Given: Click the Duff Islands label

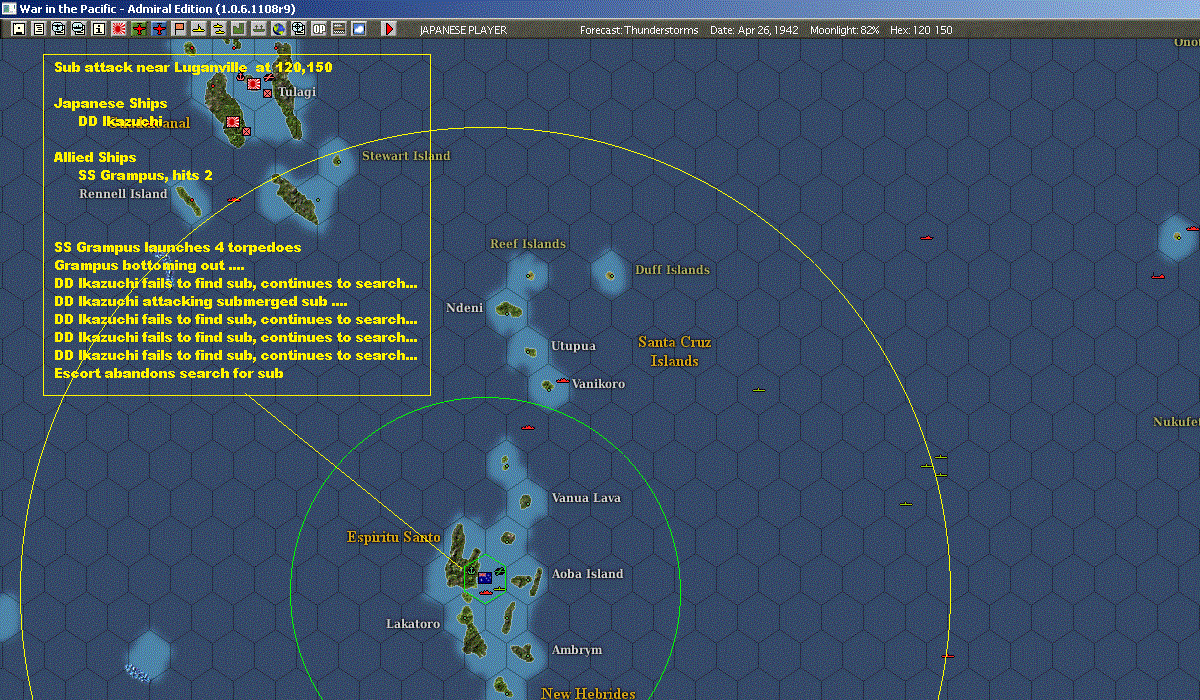Looking at the screenshot, I should [672, 270].
